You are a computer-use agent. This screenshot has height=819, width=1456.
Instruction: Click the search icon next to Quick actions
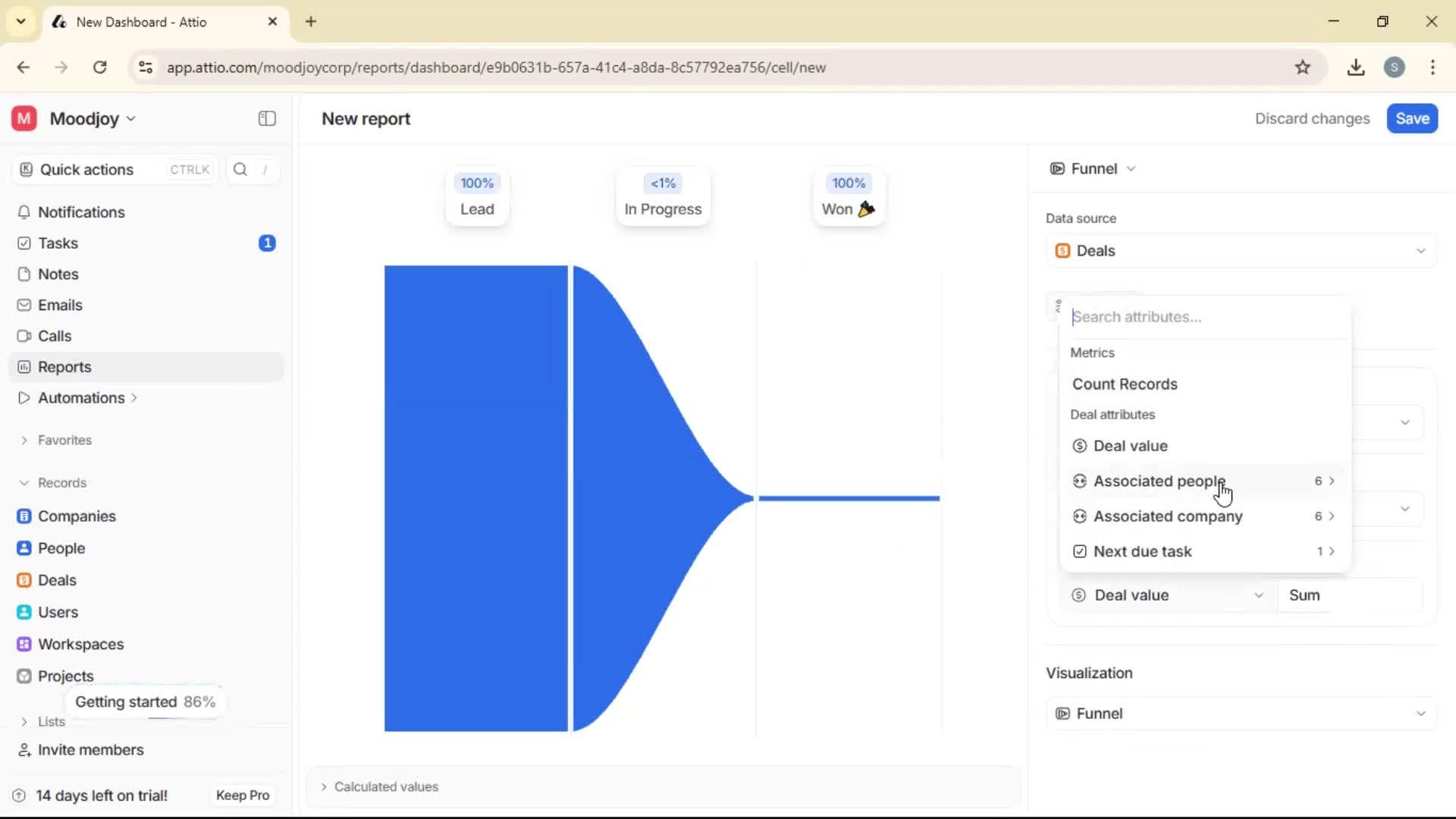pyautogui.click(x=240, y=169)
